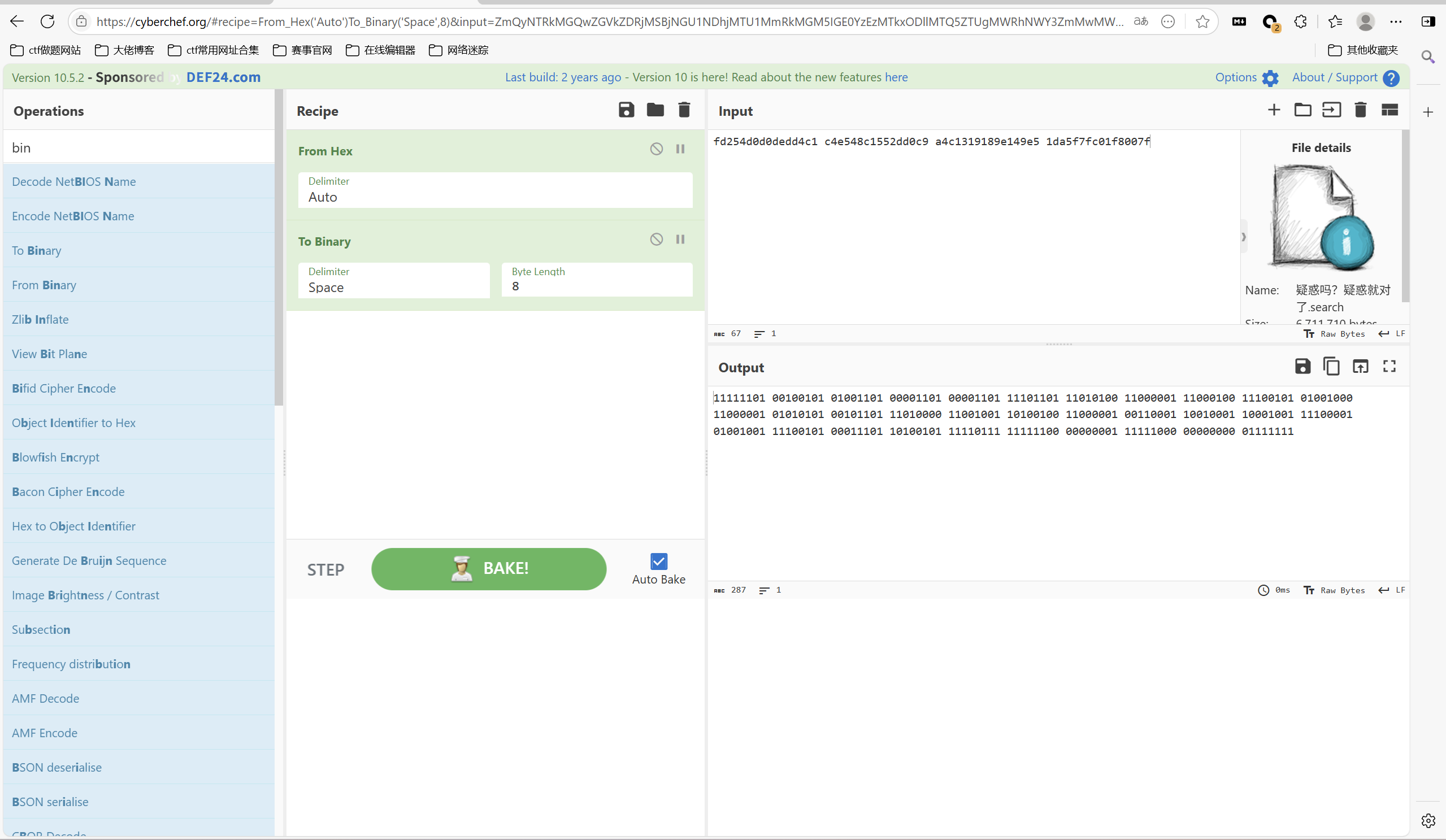
Task: Replace input with output icon
Action: point(1361,366)
